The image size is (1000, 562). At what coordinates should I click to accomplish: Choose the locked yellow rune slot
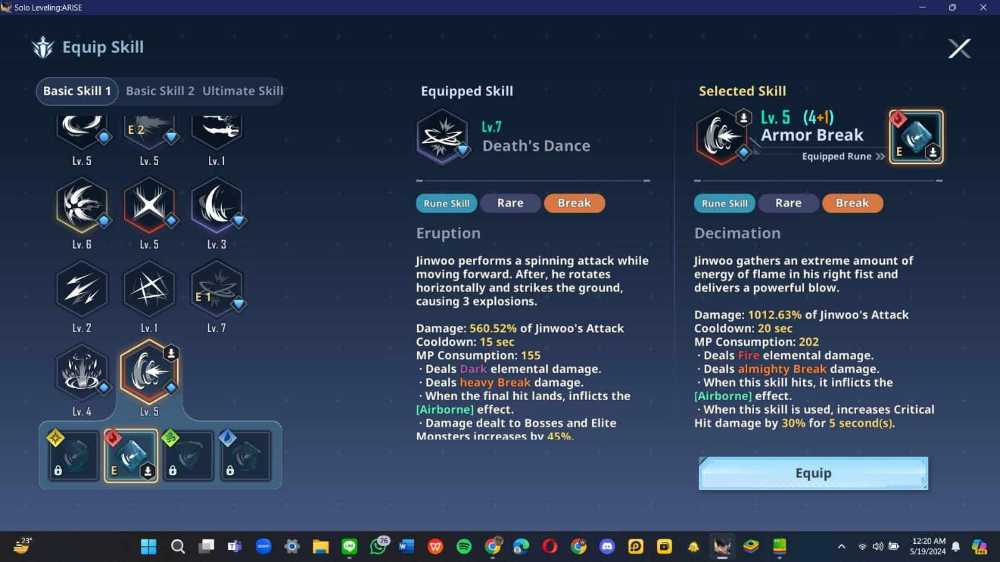pos(73,455)
